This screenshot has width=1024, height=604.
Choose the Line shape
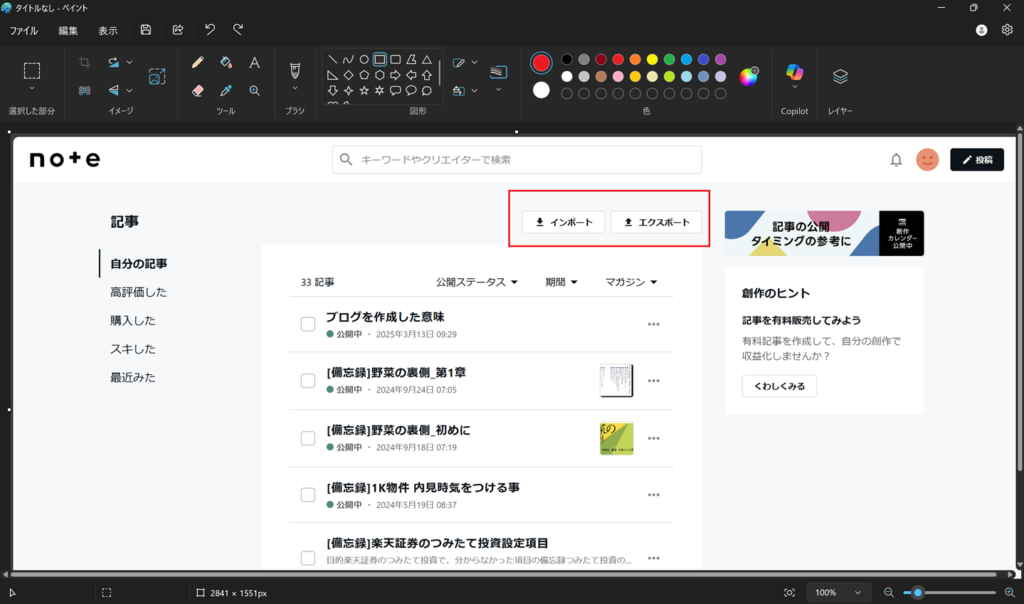[x=332, y=59]
